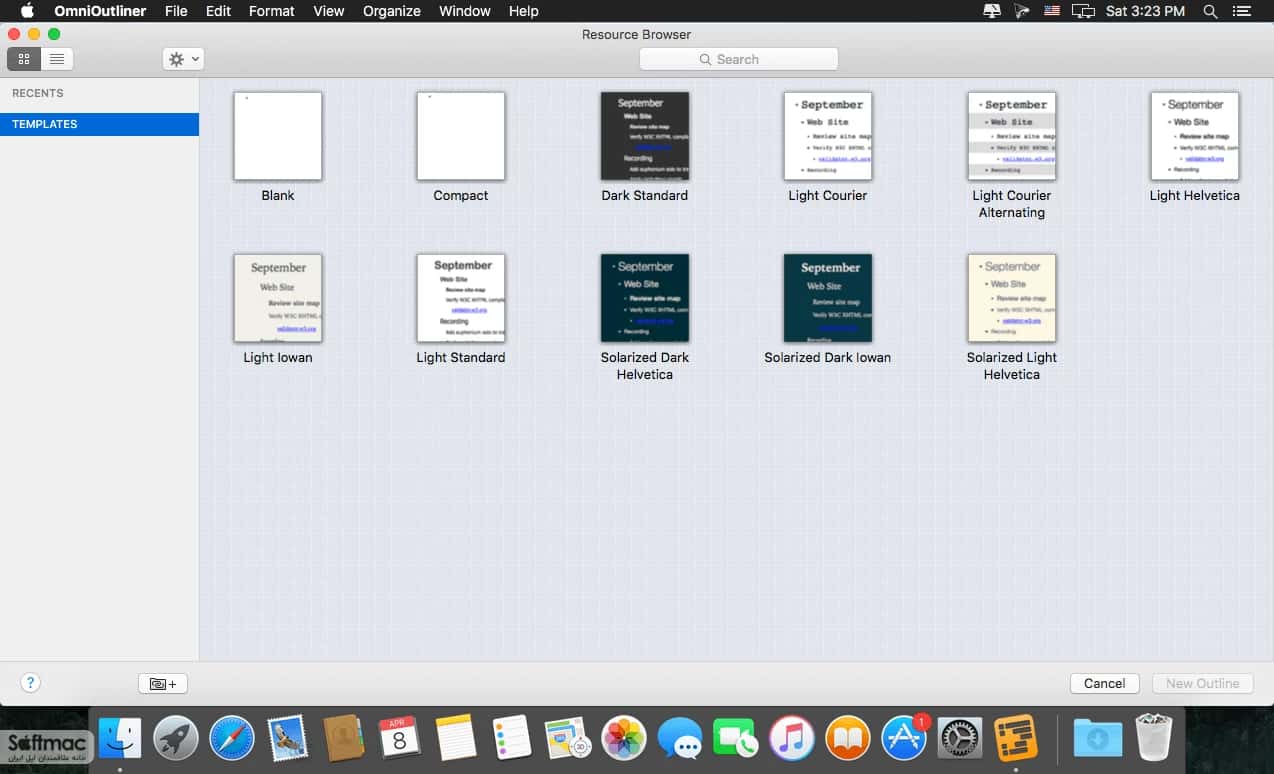Image resolution: width=1274 pixels, height=774 pixels.
Task: Choose Solarized Dark Iowan template
Action: [x=828, y=298]
